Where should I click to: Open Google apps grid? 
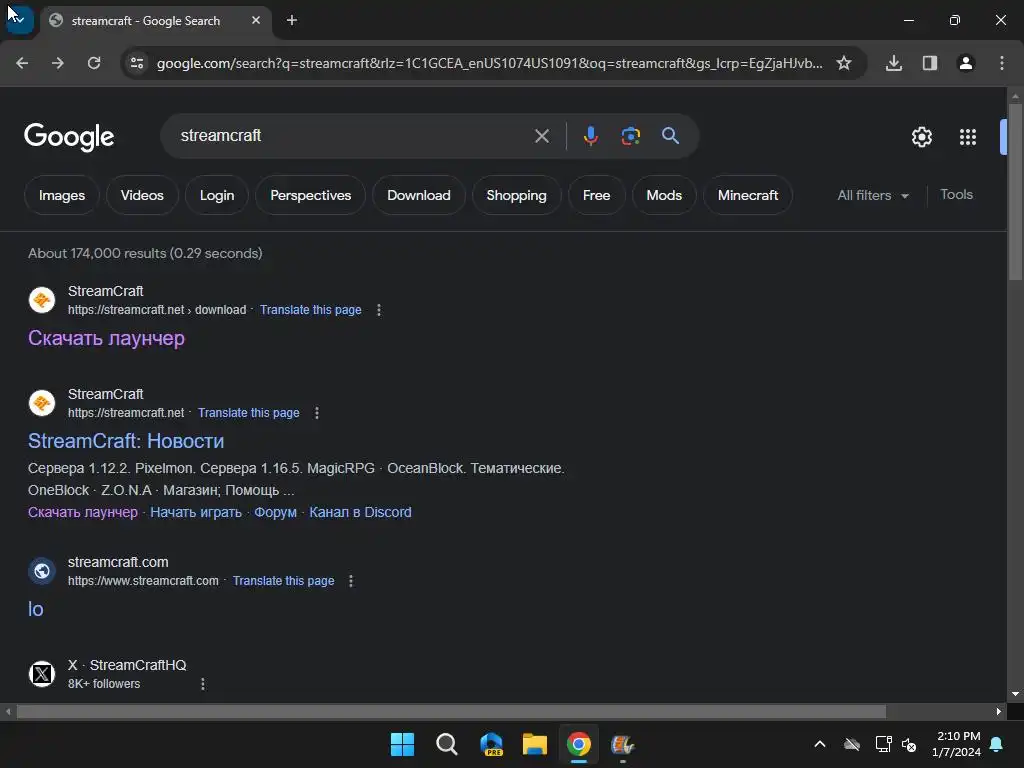click(968, 137)
